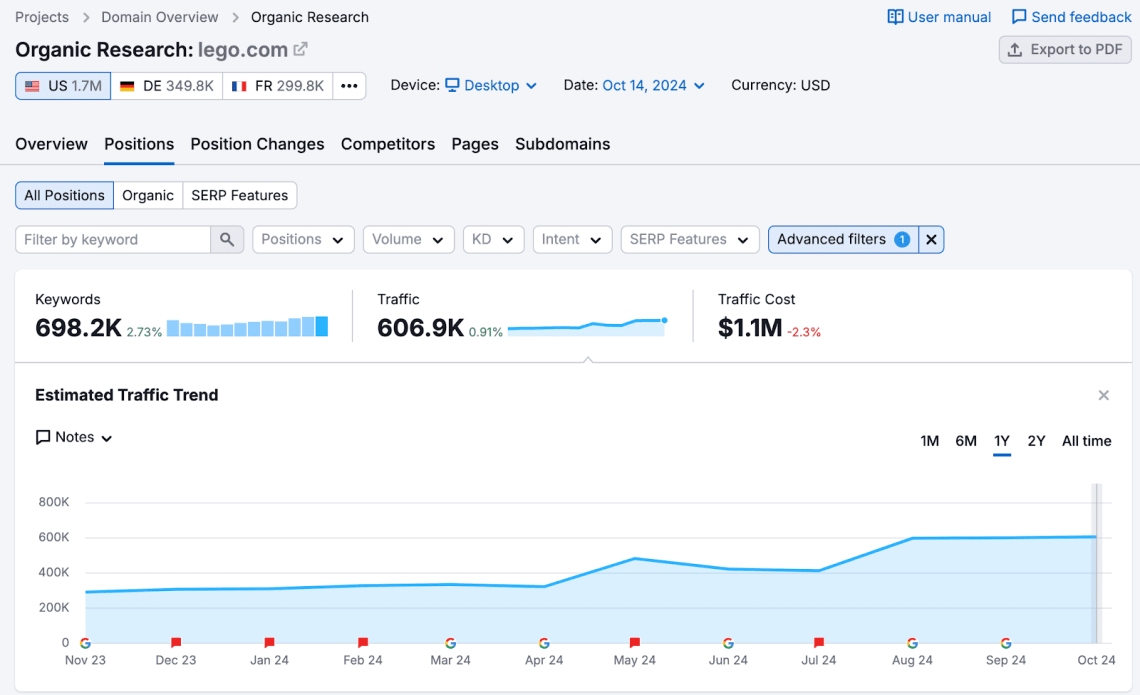The image size is (1140, 695).
Task: Select All Positions filter
Action: point(64,195)
